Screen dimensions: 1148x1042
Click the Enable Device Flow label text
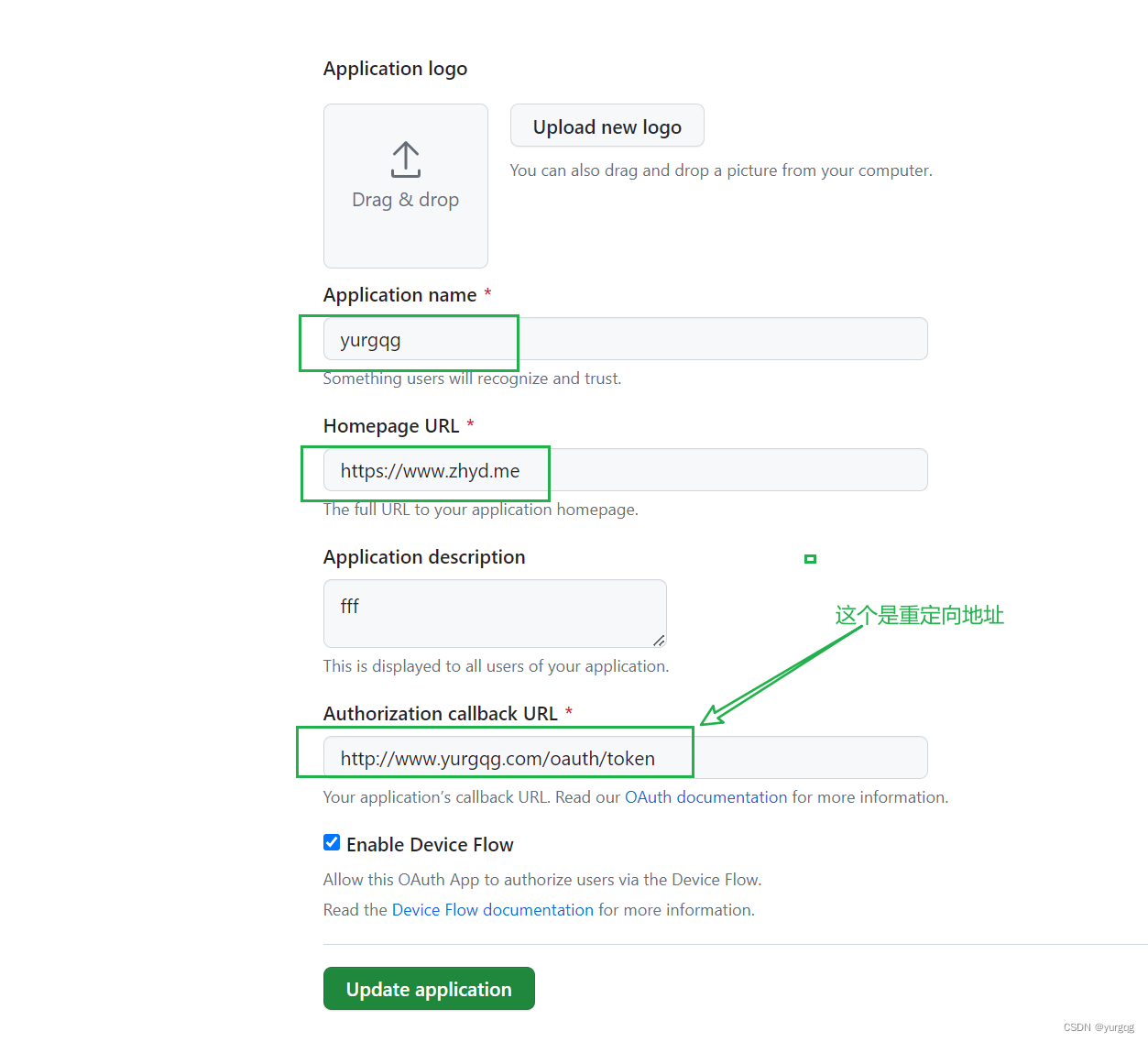[430, 844]
